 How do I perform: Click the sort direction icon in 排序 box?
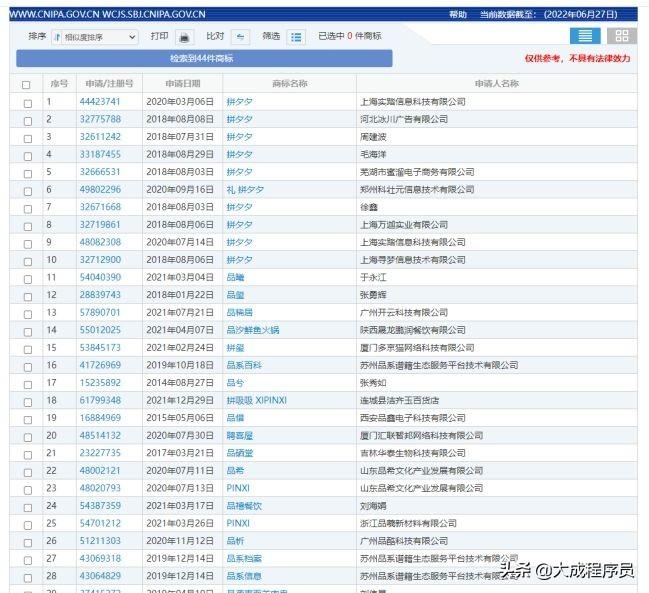tap(57, 37)
